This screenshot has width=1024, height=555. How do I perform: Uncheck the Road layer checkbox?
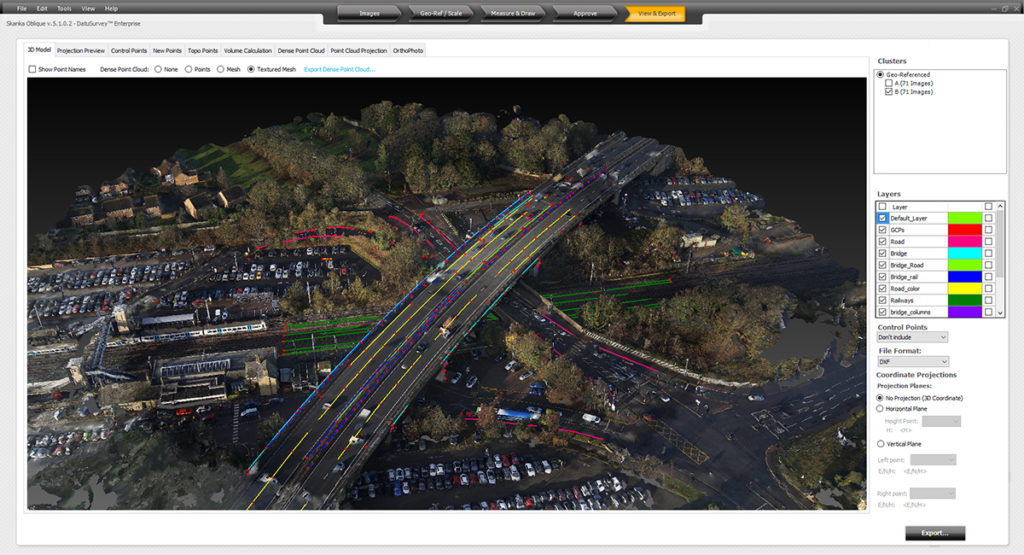pyautogui.click(x=882, y=242)
